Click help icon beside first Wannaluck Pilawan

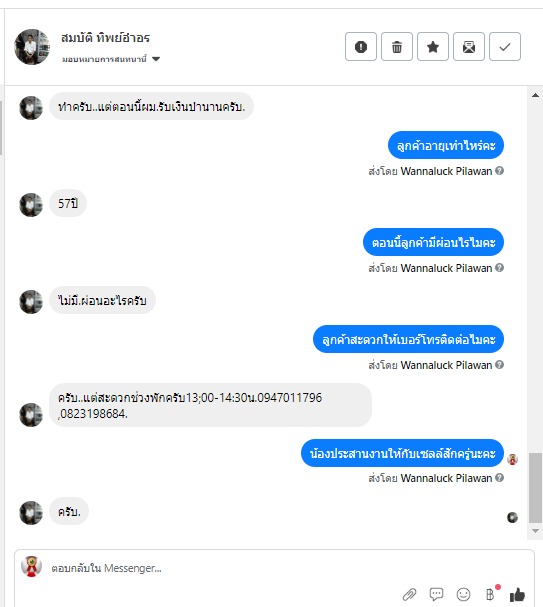(x=500, y=171)
